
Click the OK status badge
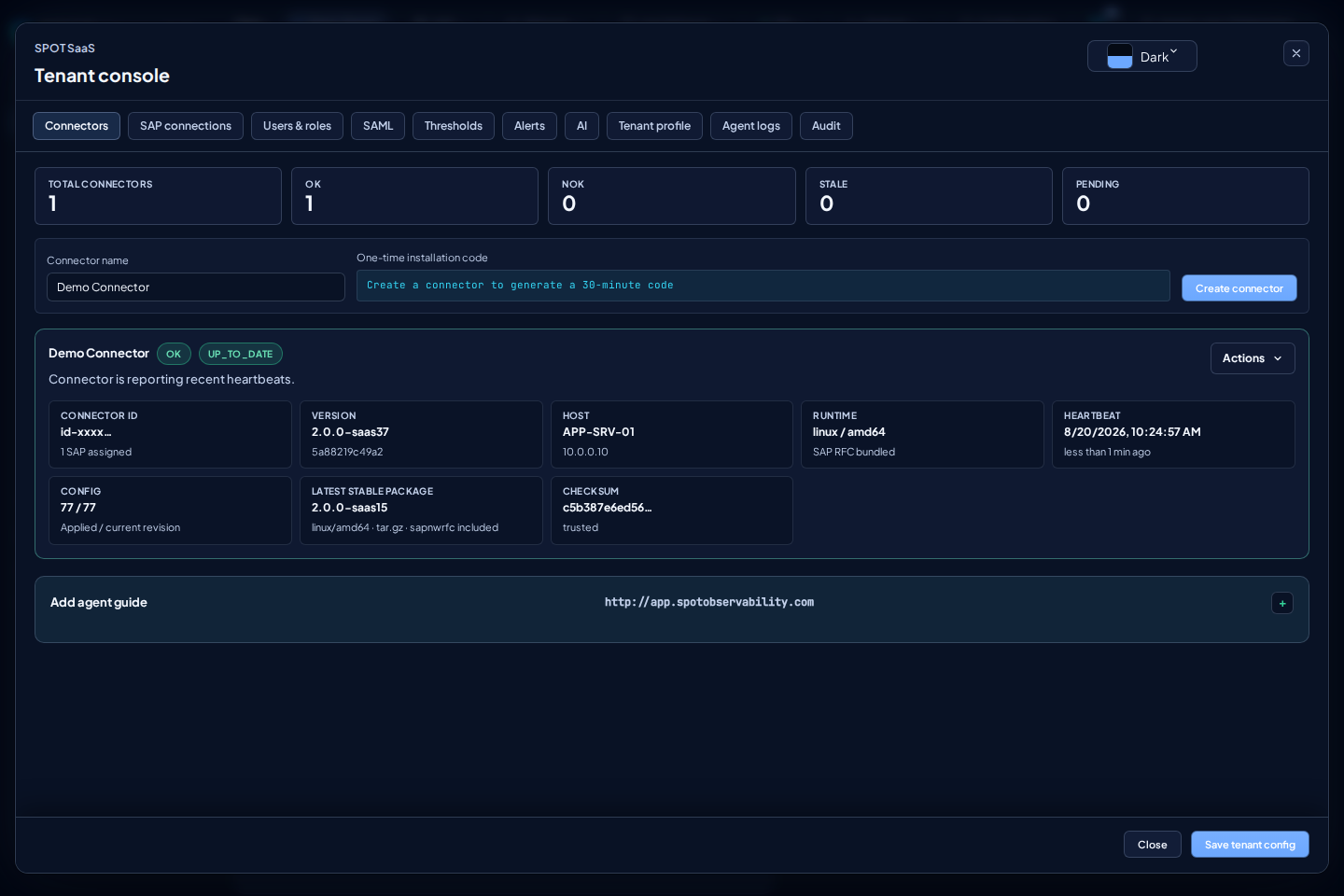(x=174, y=355)
